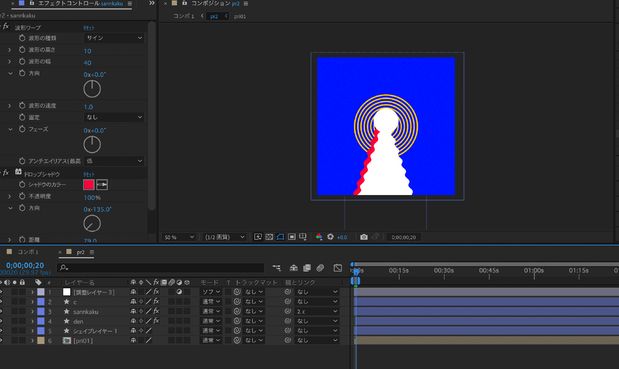Toggle visibility of the den layer
This screenshot has width=619, height=369.
coord(1,321)
